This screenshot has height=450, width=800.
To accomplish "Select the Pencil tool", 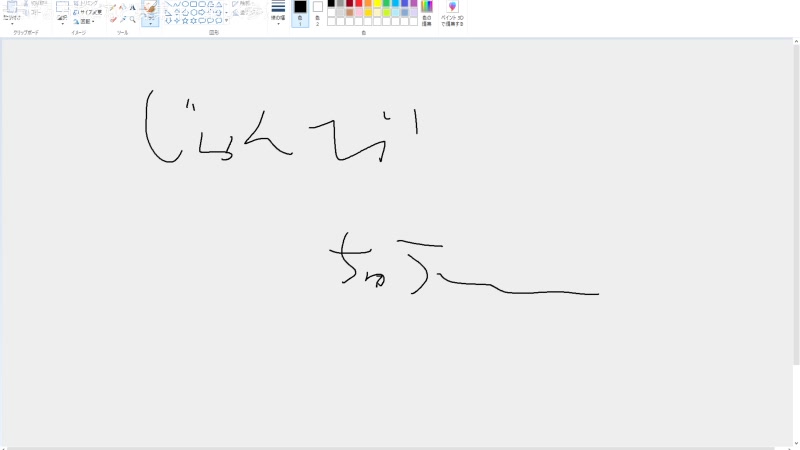I will 113,7.
